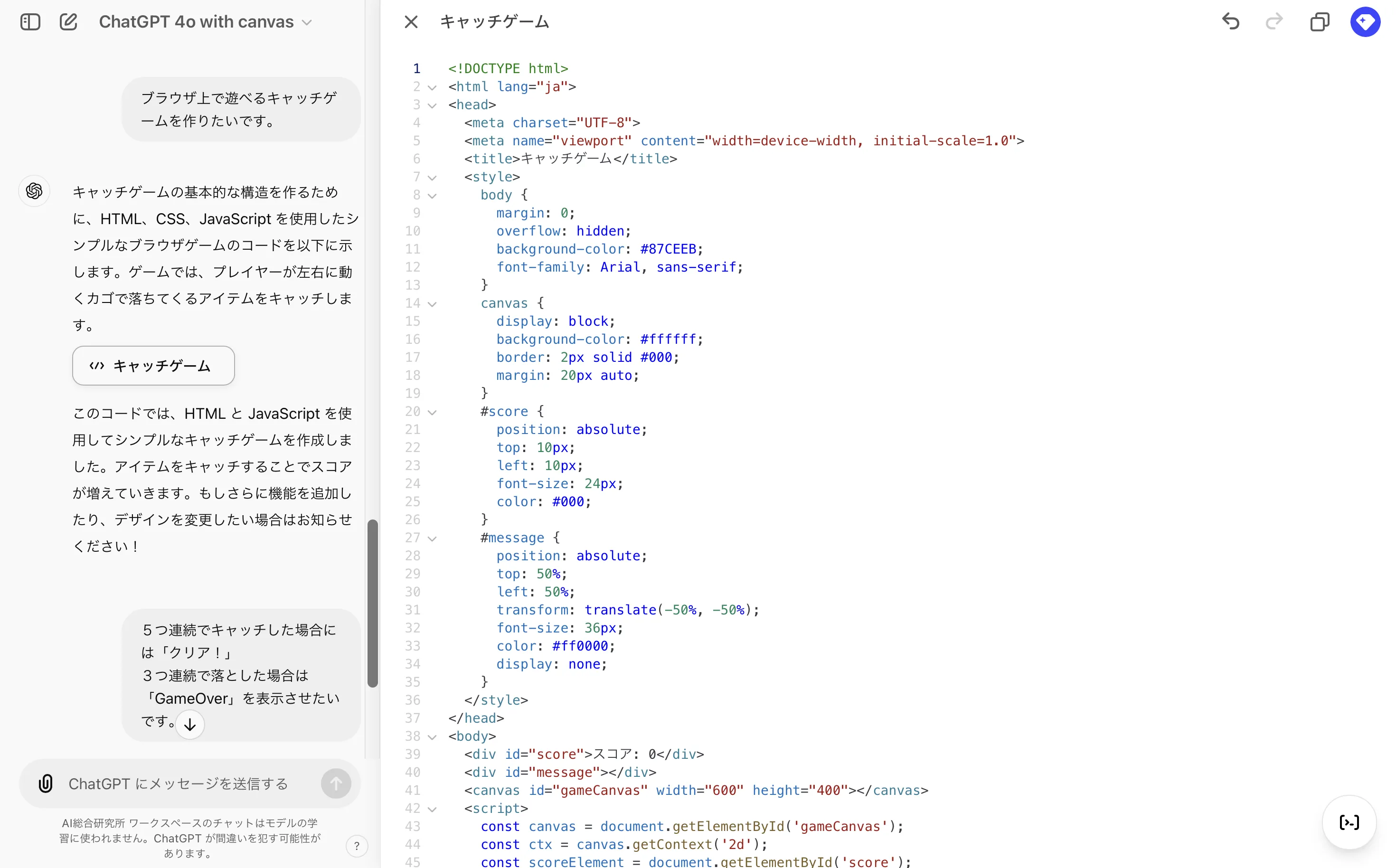The image size is (1396, 868).
Task: Click the <!DOCTYPE html> line
Action: pyautogui.click(x=508, y=68)
